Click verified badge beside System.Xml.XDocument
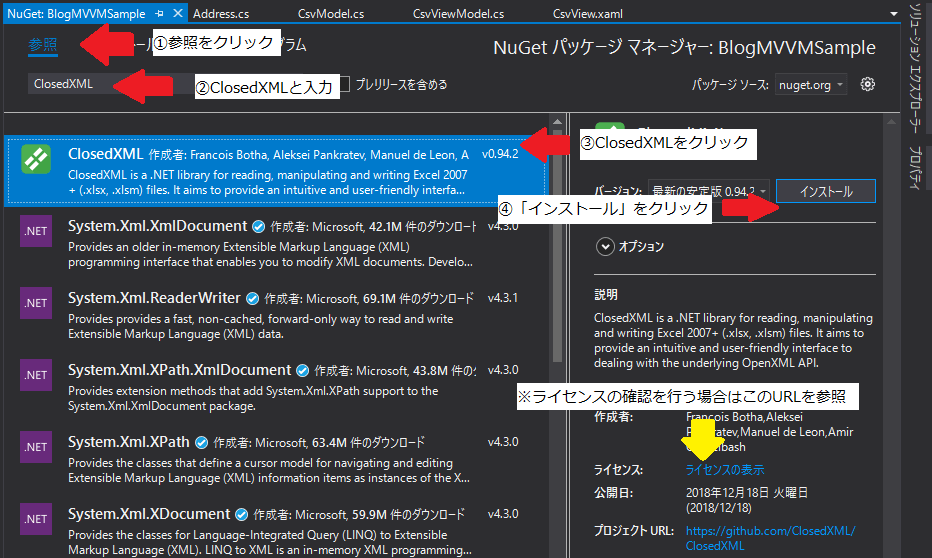Screen dimensions: 932x558 tap(241, 515)
